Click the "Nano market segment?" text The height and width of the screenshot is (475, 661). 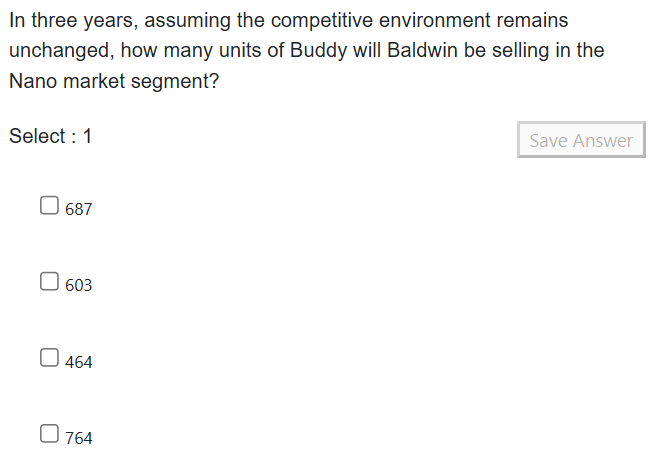[114, 82]
